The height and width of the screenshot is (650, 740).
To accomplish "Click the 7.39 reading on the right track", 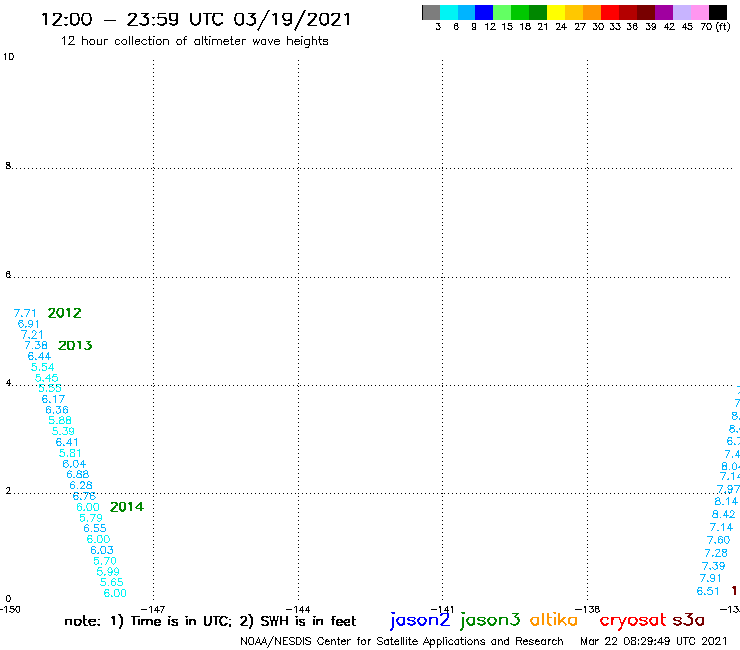I will point(714,566).
